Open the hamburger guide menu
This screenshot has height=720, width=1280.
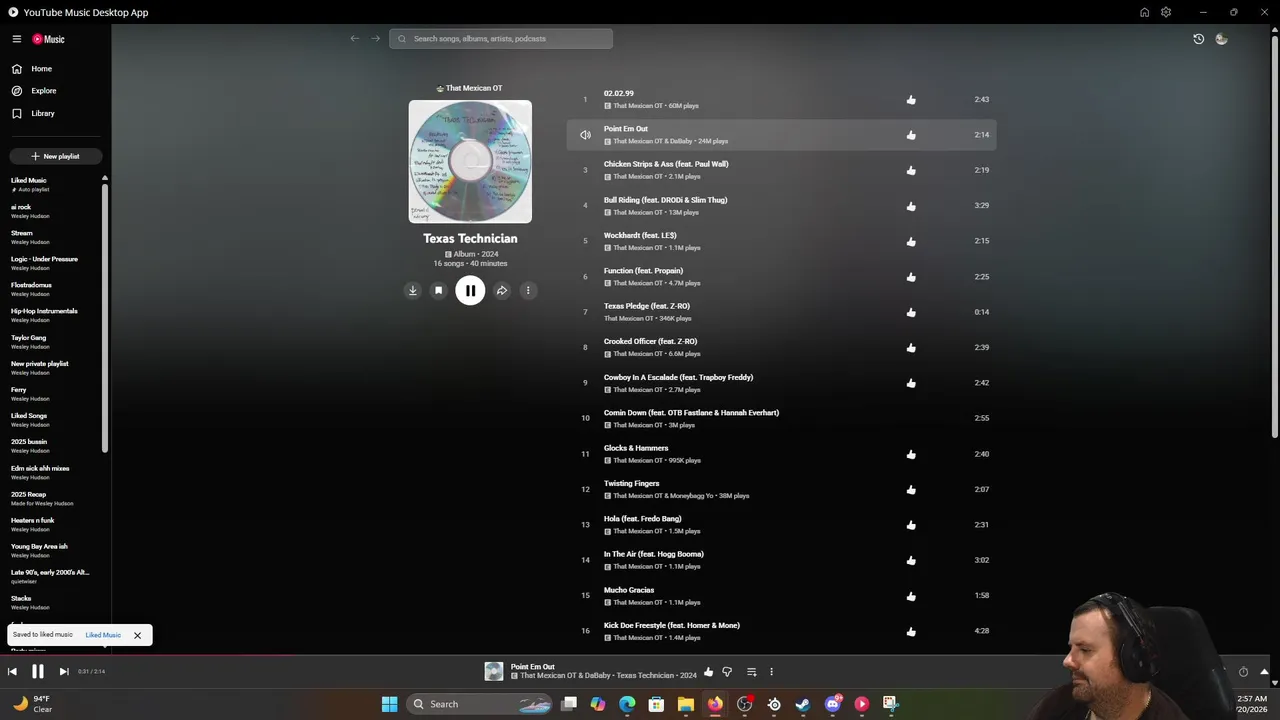[17, 39]
